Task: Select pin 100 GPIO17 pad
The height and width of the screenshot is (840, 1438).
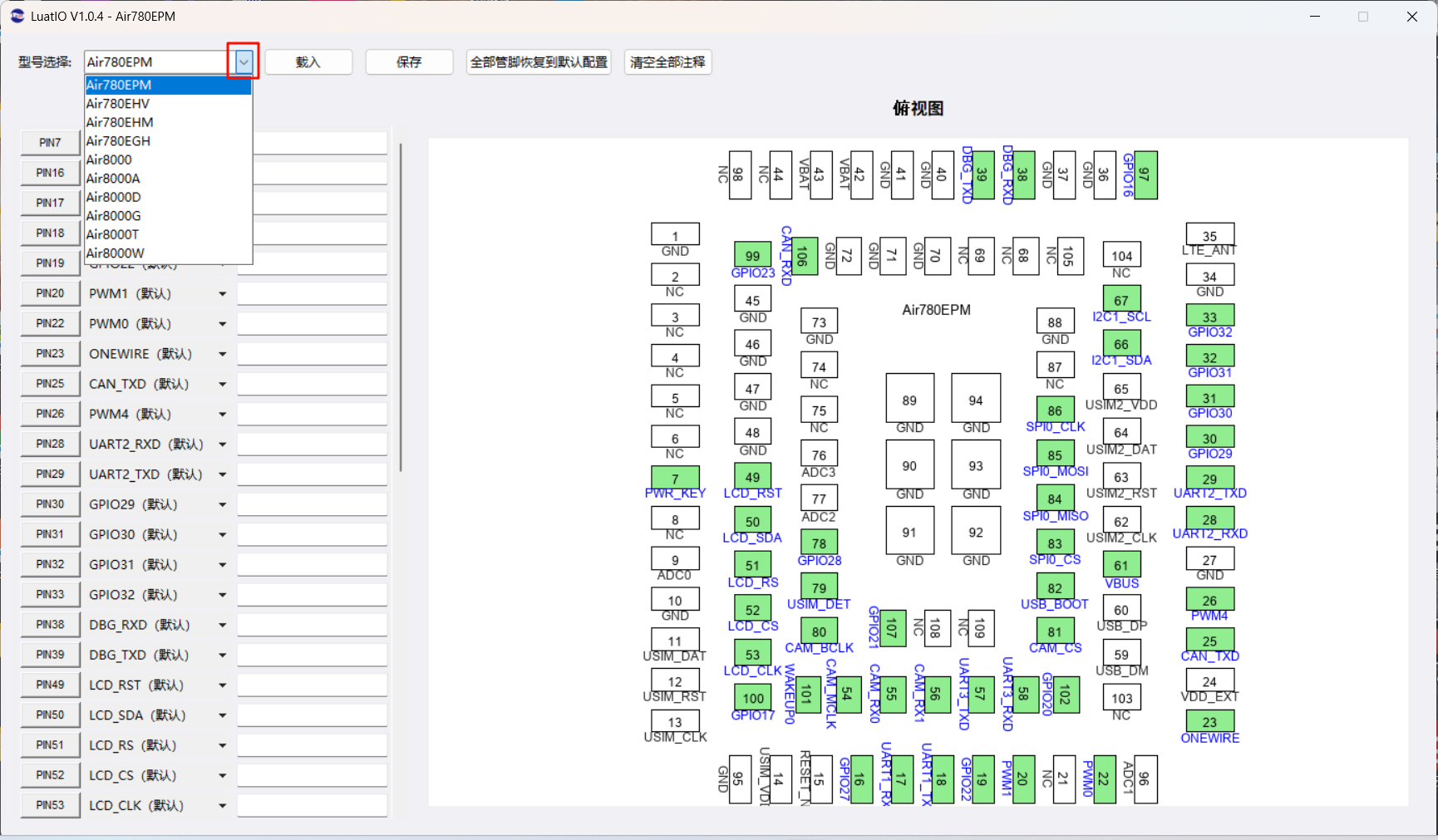Action: (753, 698)
